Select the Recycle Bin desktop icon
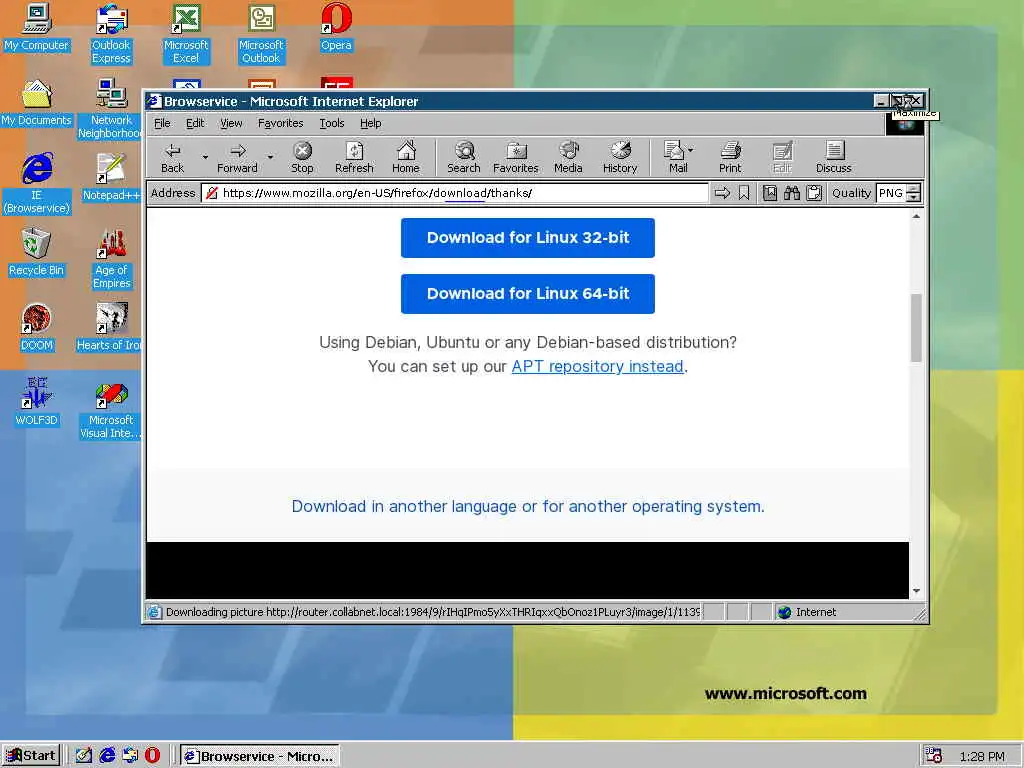The width and height of the screenshot is (1024, 768). pos(37,253)
